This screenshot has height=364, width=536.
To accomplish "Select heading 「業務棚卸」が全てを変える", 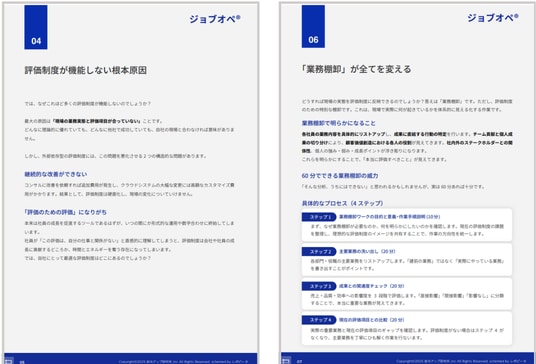I will 355,69.
